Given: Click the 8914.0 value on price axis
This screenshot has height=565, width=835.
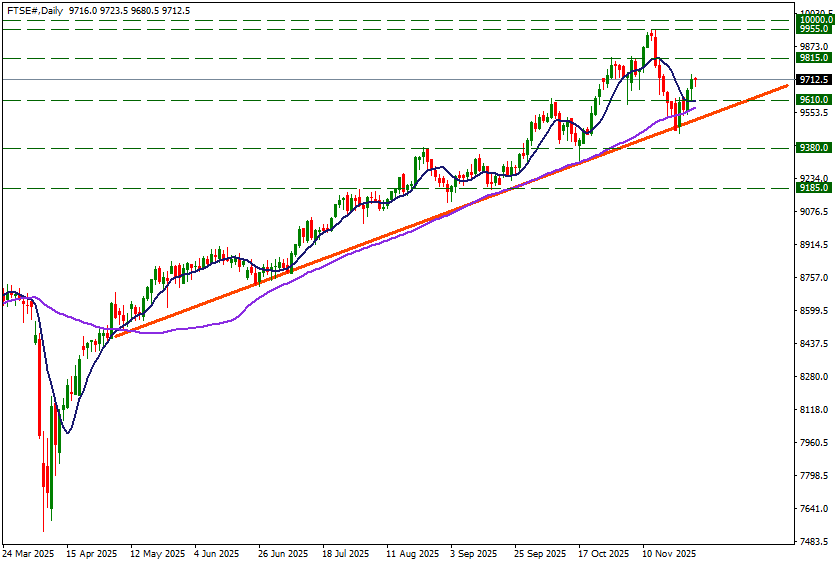Looking at the screenshot, I should point(815,245).
